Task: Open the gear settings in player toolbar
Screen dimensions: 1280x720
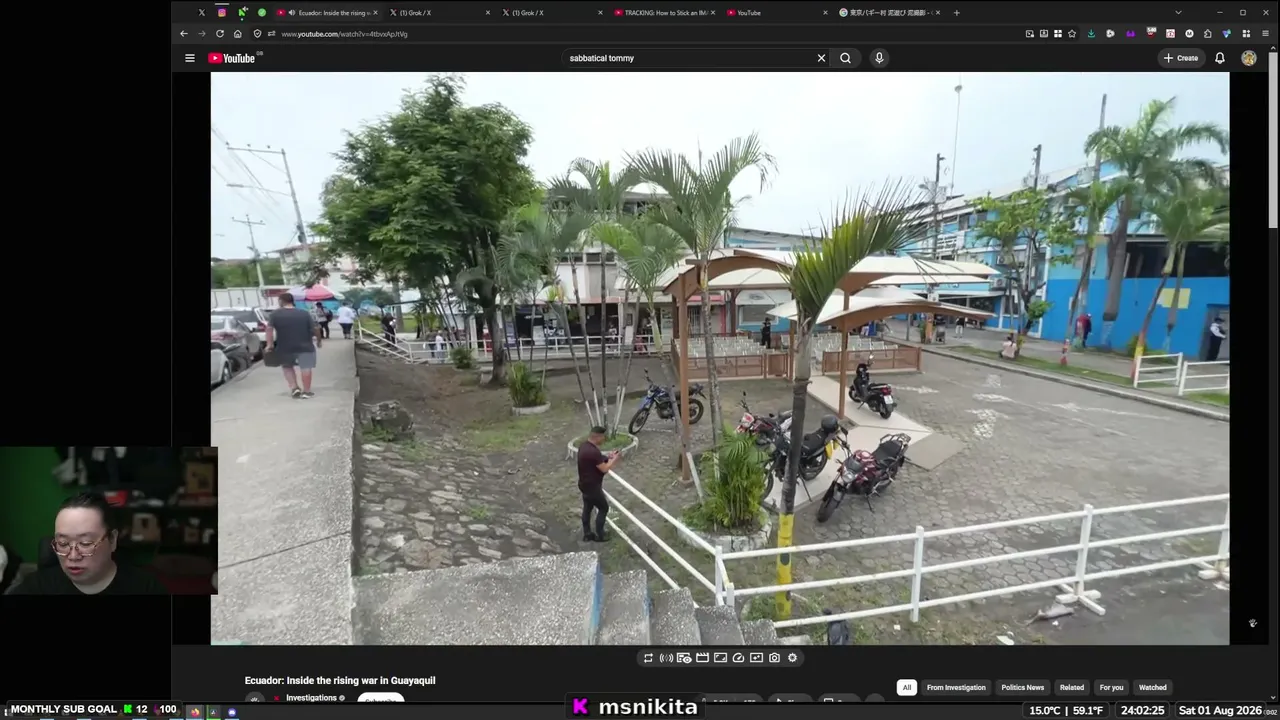Action: tap(792, 658)
